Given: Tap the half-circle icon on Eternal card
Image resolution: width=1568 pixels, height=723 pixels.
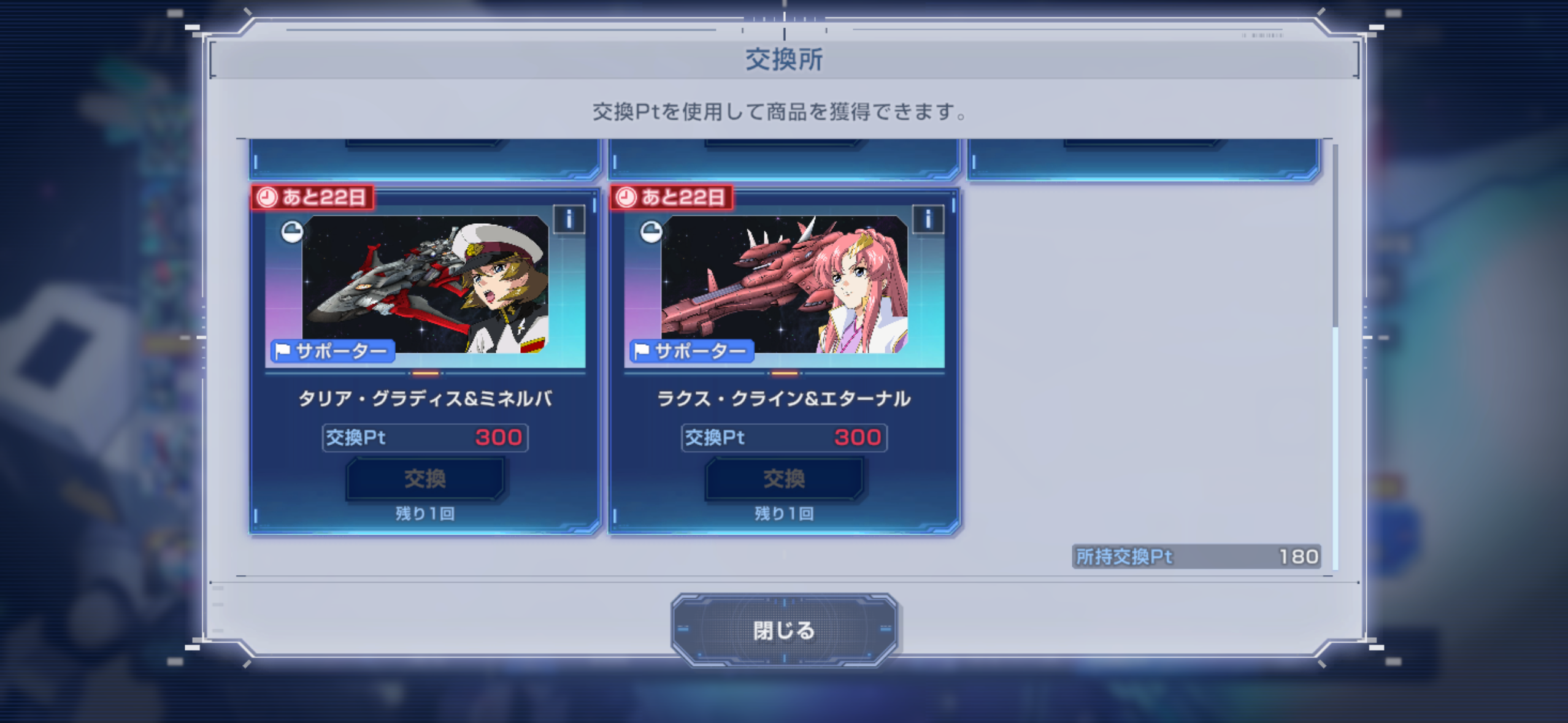Looking at the screenshot, I should pyautogui.click(x=651, y=232).
